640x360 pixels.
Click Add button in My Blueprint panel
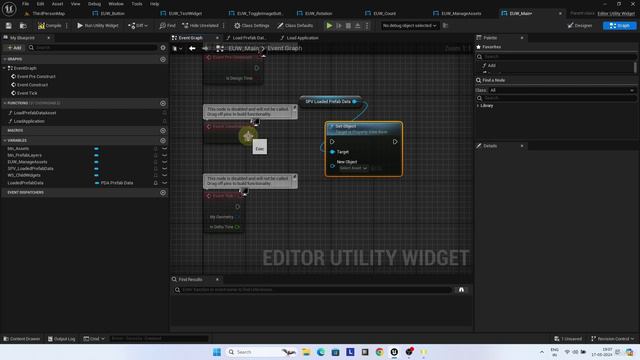point(14,48)
